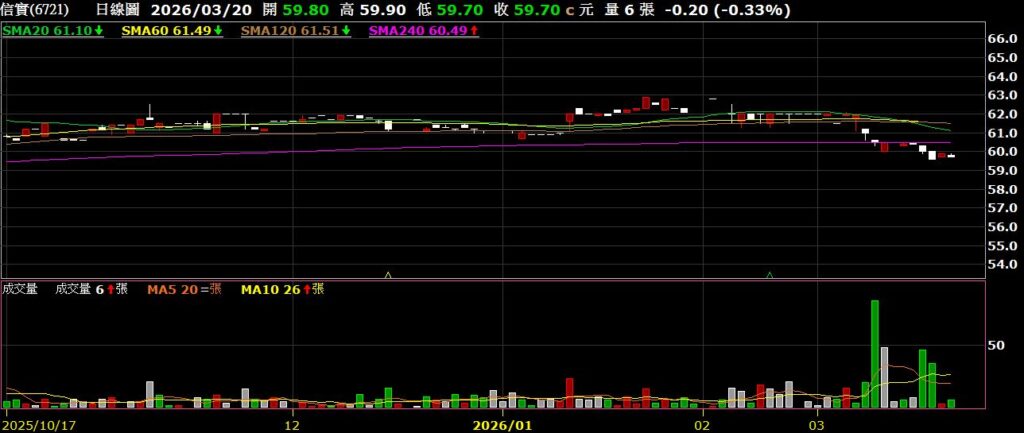1024x433 pixels.
Task: Click the green down arrow beside SMA20
Action: click(99, 32)
